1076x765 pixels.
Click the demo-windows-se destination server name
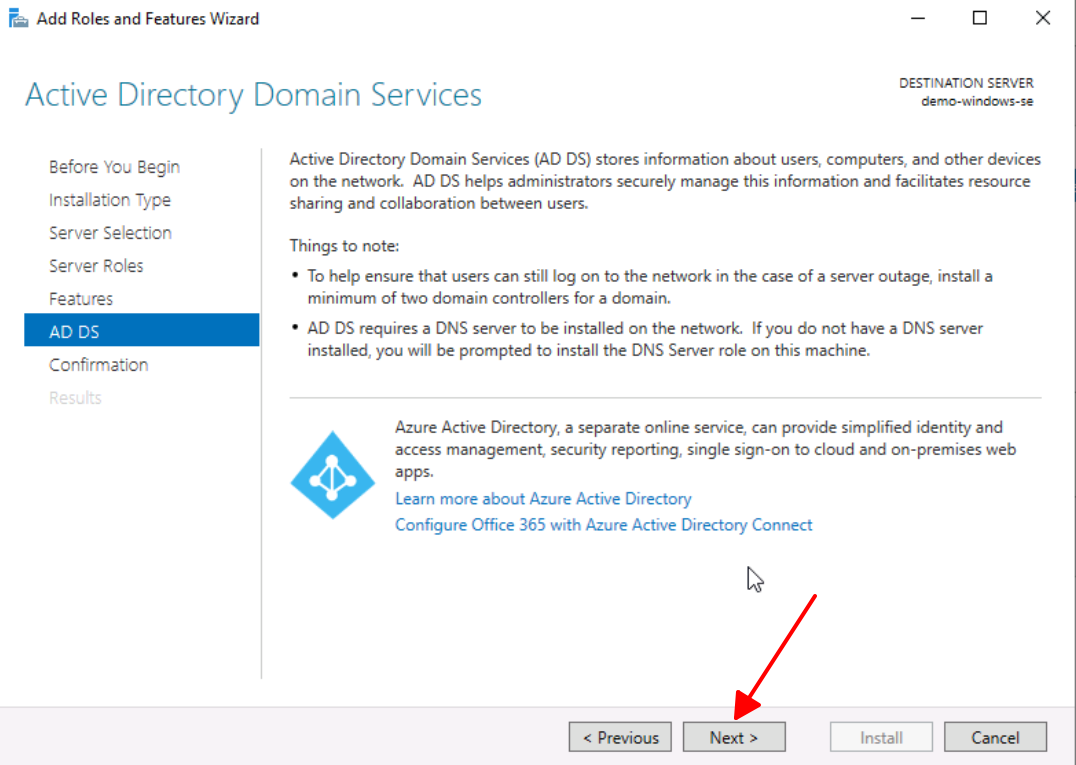(977, 102)
